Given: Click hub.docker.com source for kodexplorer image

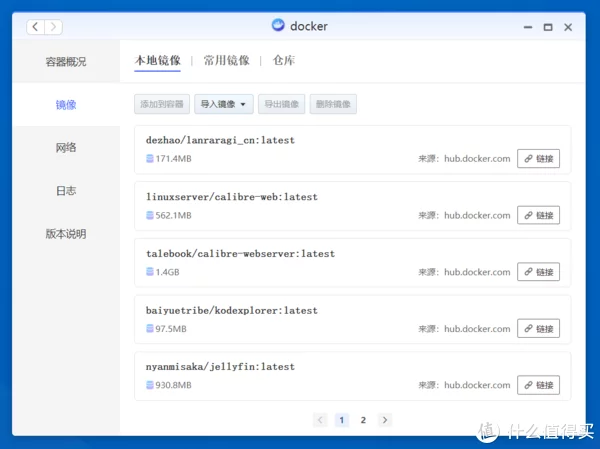Looking at the screenshot, I should click(477, 328).
